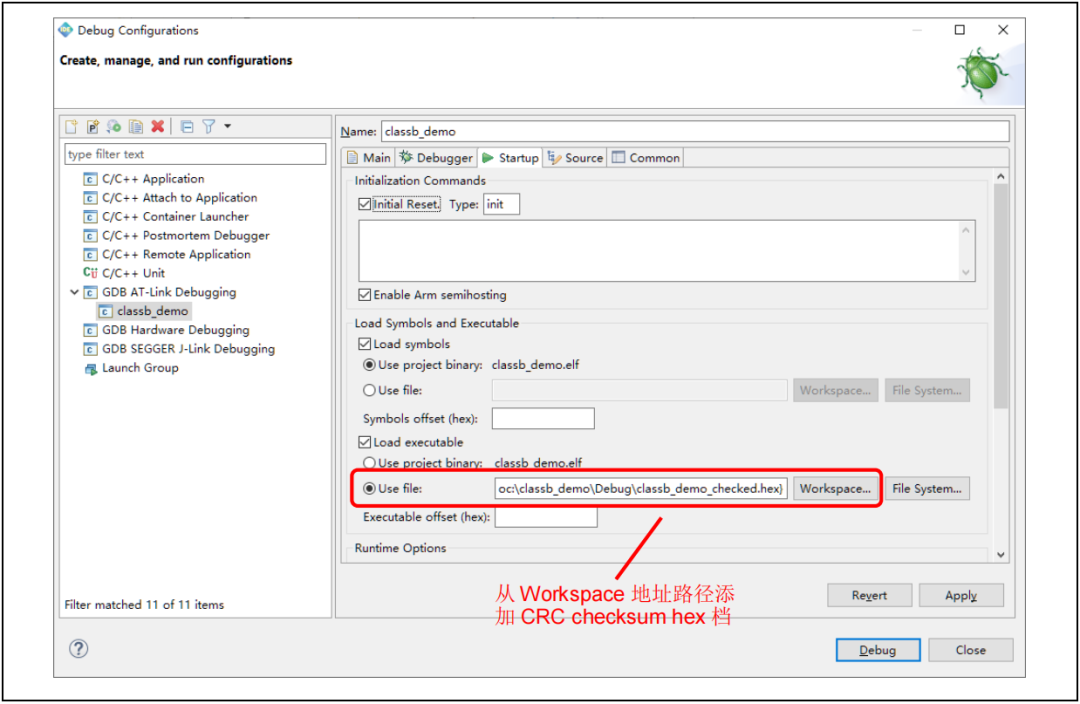Click the Collapse All icon
Viewport: 1080px width, 704px height.
pyautogui.click(x=187, y=127)
